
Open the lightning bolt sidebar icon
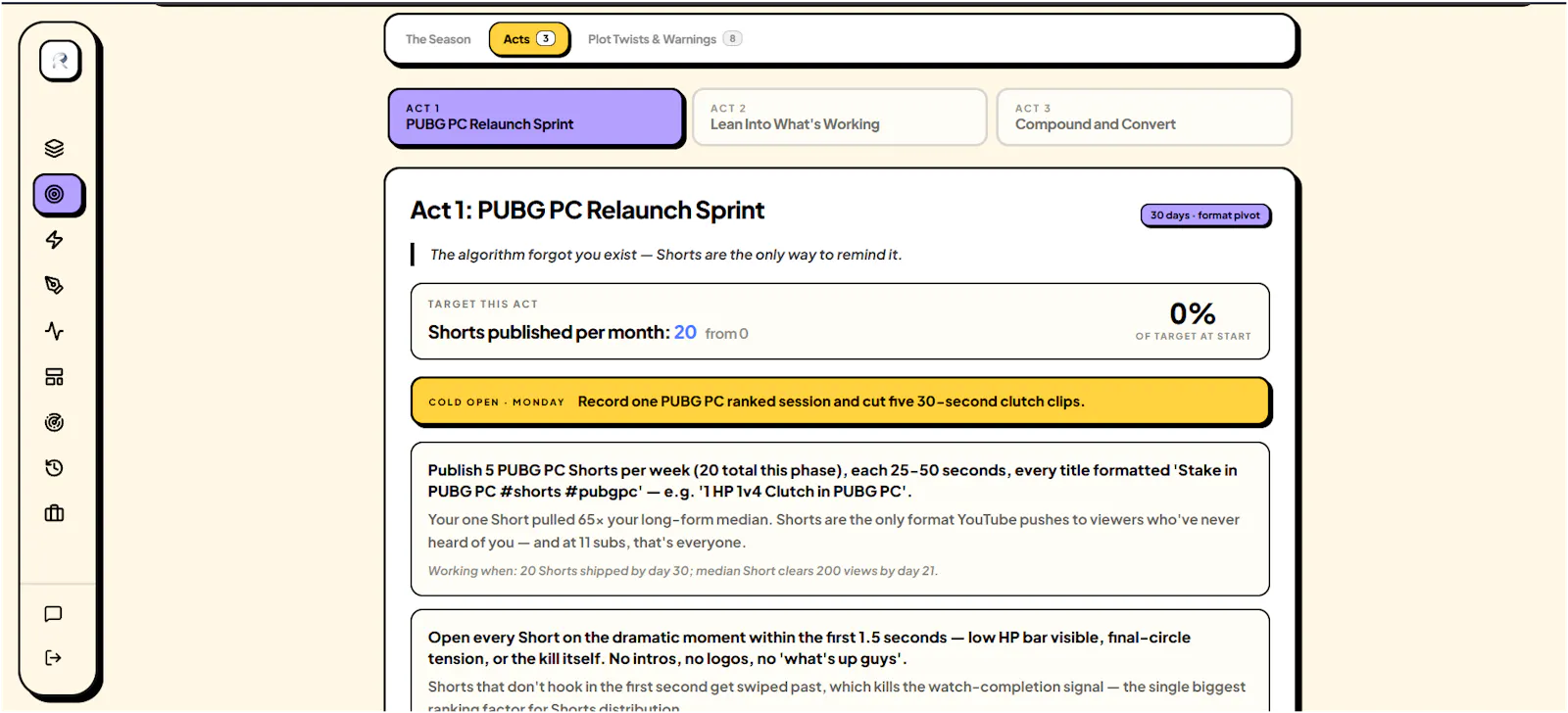pyautogui.click(x=55, y=240)
